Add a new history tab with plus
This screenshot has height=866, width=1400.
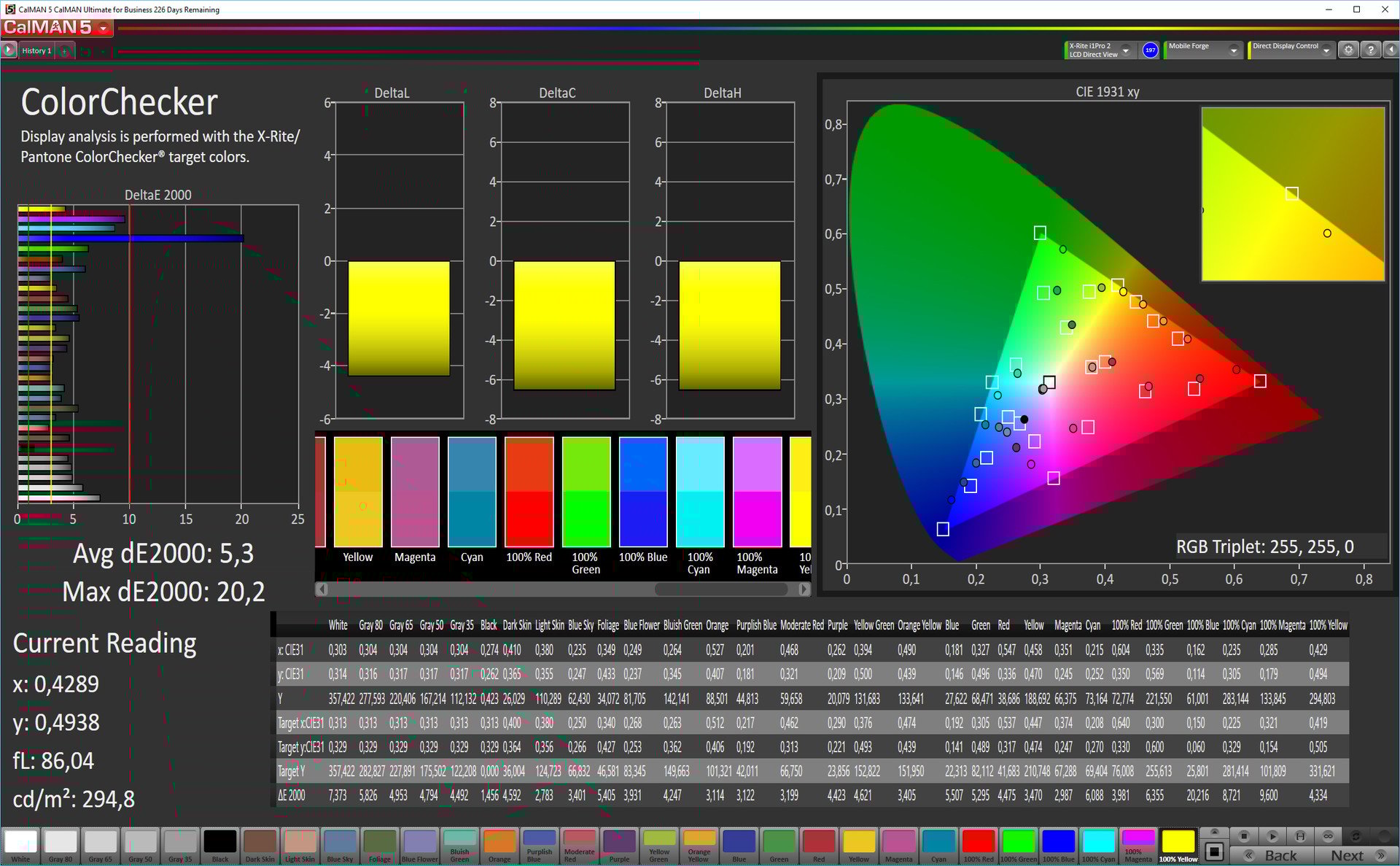[65, 51]
